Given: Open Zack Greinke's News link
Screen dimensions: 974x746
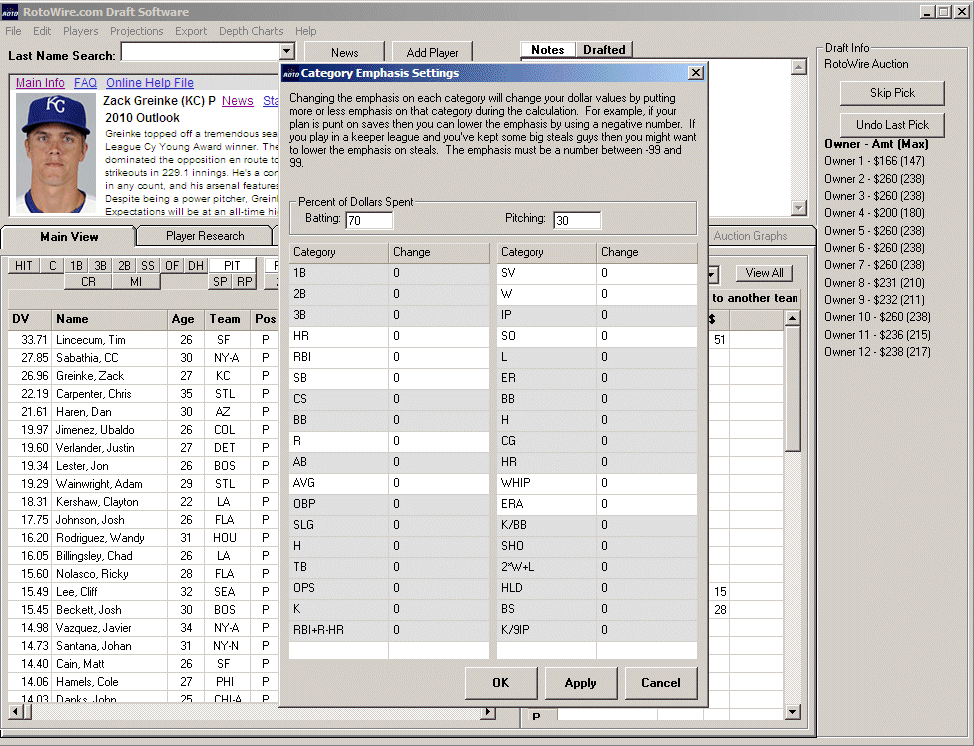Looking at the screenshot, I should [237, 101].
